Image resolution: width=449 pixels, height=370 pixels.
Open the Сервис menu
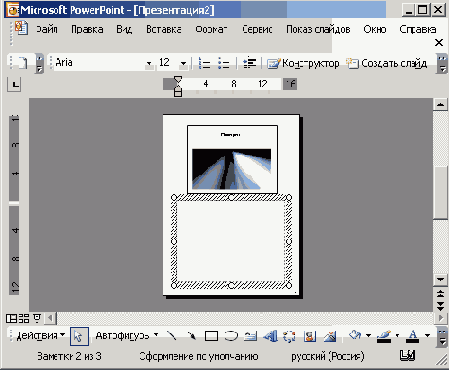pyautogui.click(x=257, y=29)
